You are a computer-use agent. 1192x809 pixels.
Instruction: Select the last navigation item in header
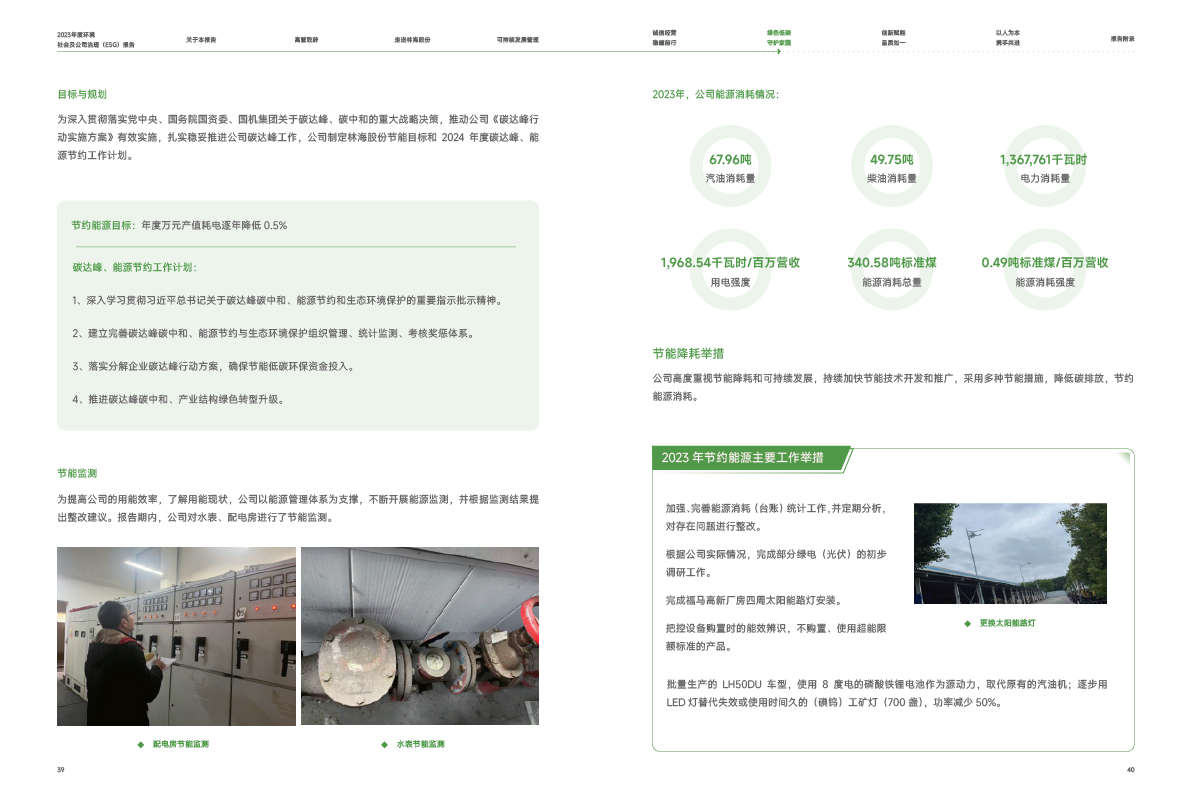pos(1122,38)
